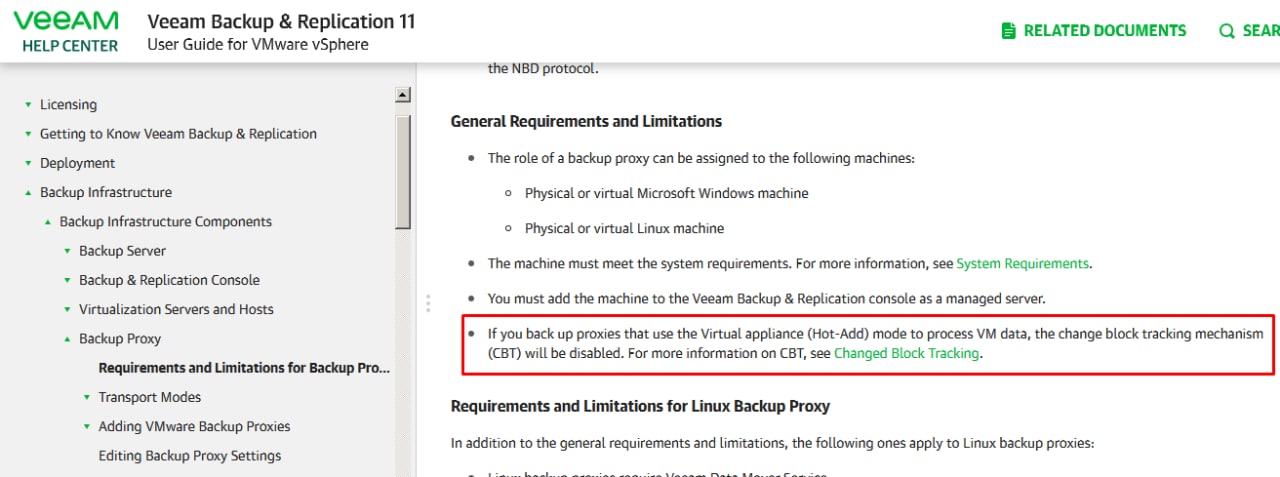The height and width of the screenshot is (477, 1280).
Task: Click the sidebar scroll up arrow
Action: (403, 95)
